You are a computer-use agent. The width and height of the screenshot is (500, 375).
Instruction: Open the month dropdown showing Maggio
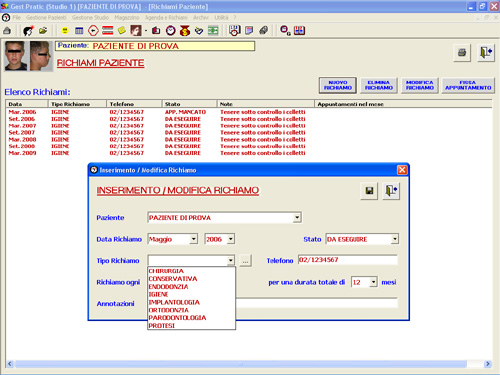point(193,239)
